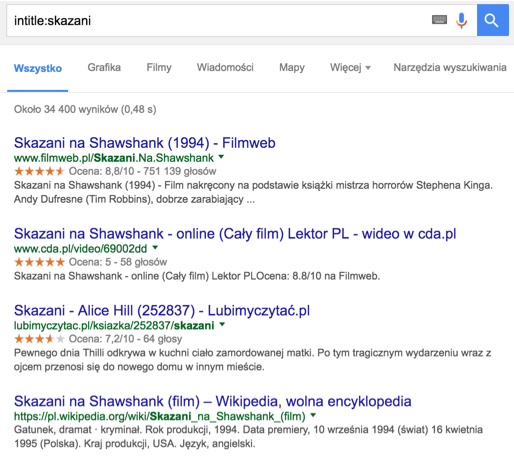Viewport: 514px width, 467px height.
Task: Click the pl.wikipedia.org Skazani_na_Shawshank URL text
Action: [160, 416]
